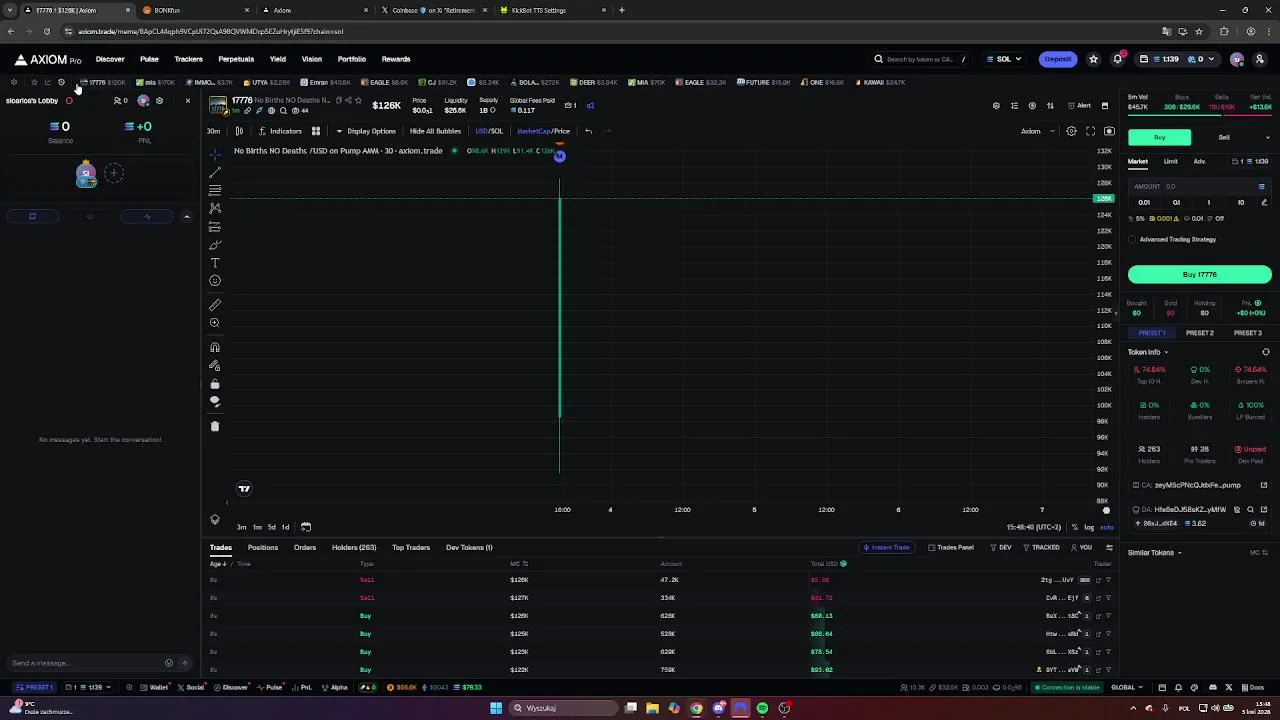
Task: Open the GLOBAL region dropdown
Action: pos(1126,687)
